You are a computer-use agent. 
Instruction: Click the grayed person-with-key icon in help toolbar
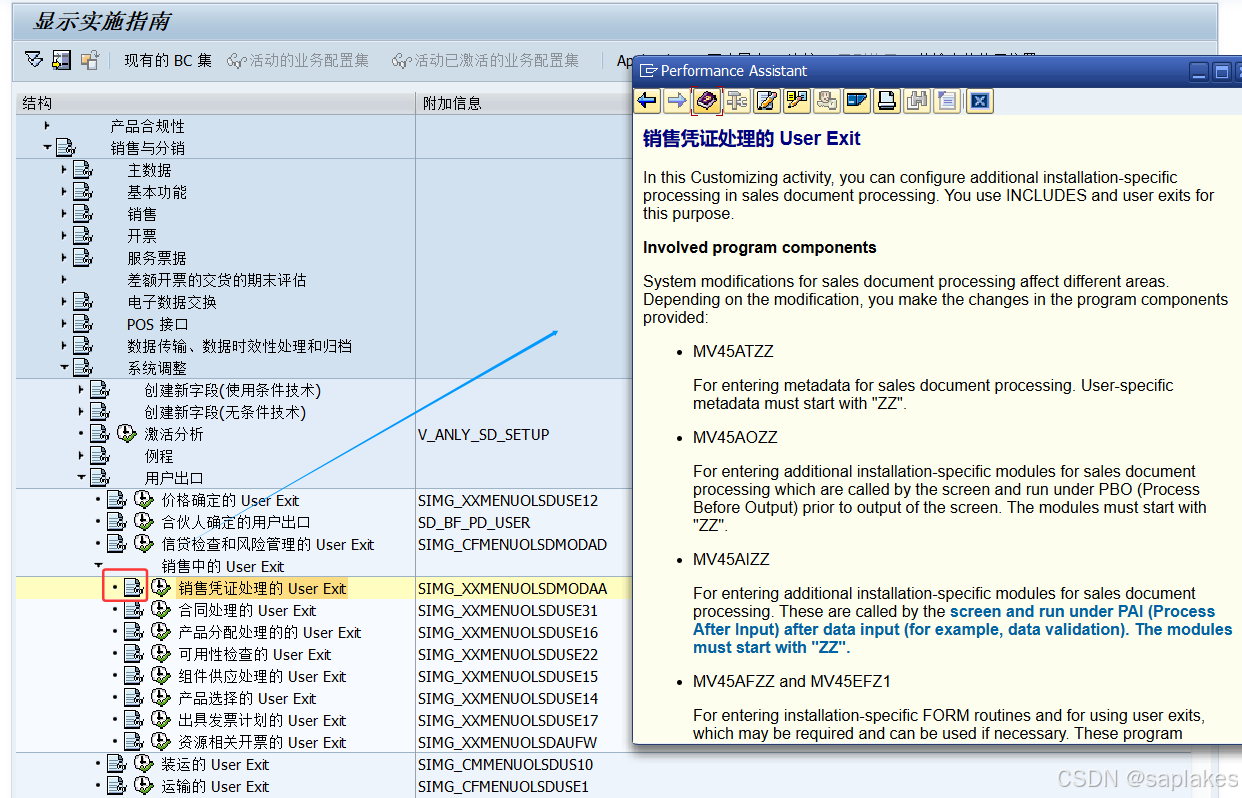click(x=827, y=100)
